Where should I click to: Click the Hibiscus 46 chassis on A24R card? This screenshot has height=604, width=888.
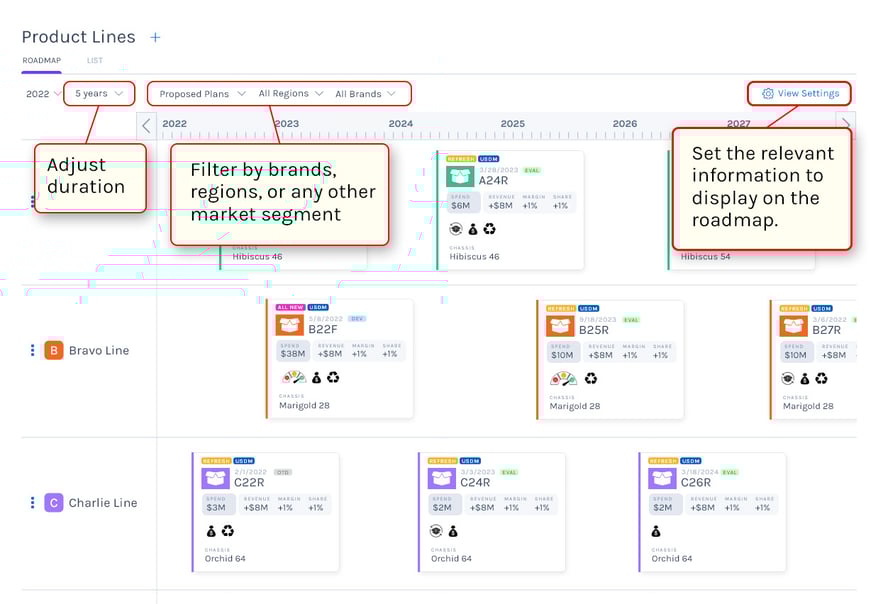tap(475, 256)
